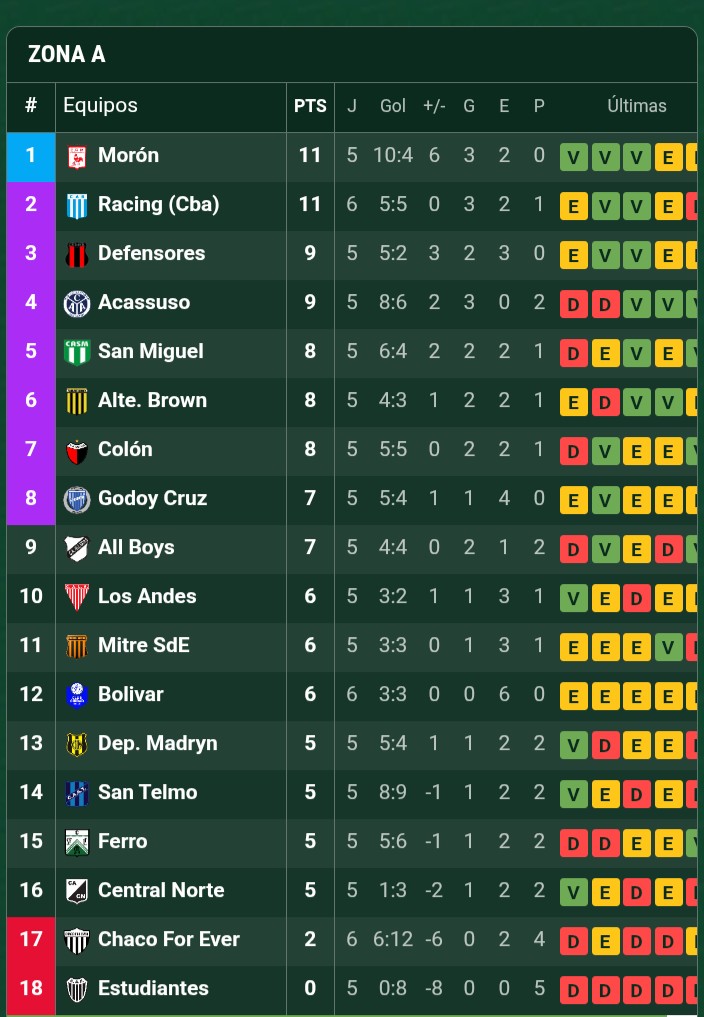Click the ZONA A group title
The image size is (704, 1017).
(66, 55)
